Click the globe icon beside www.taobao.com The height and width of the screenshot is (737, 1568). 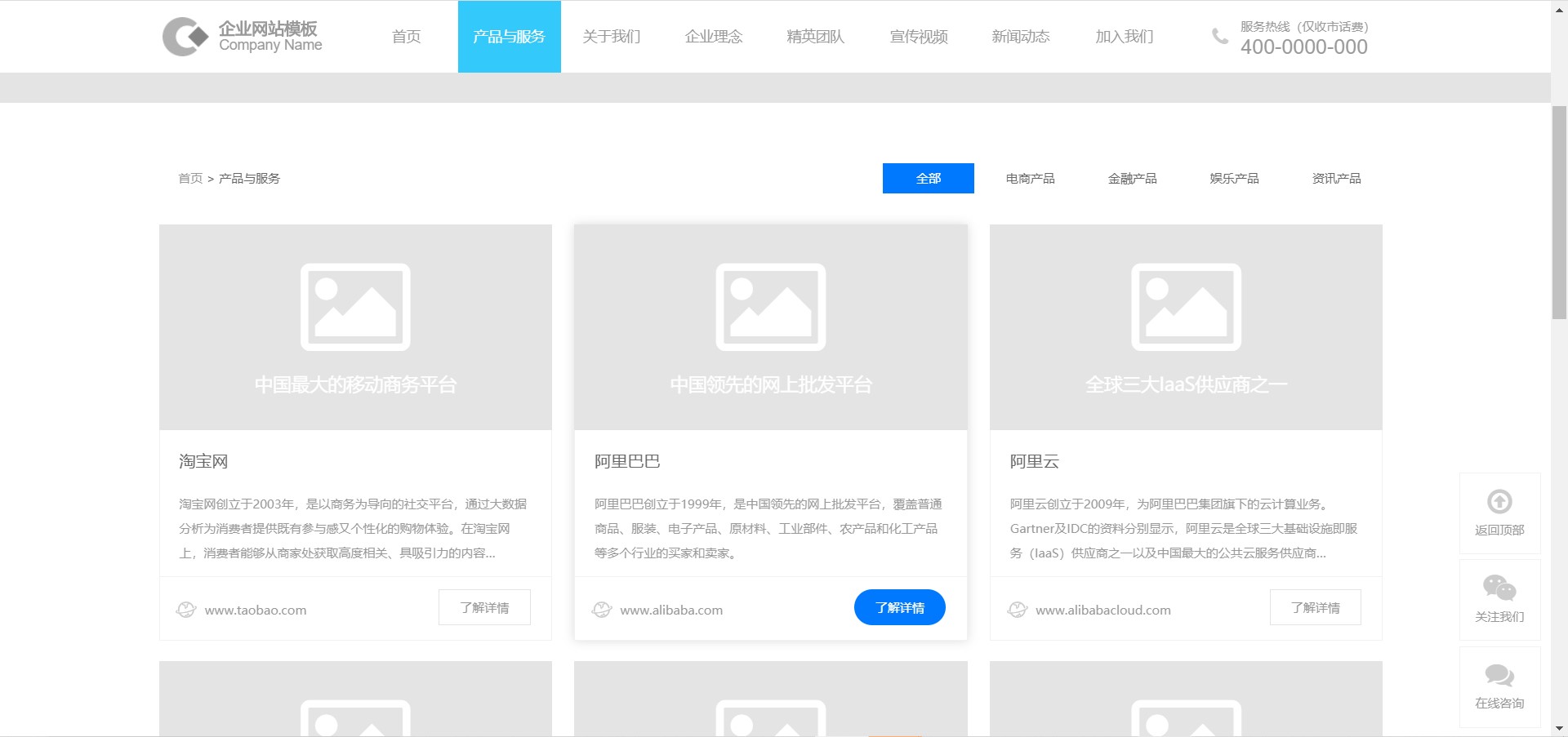click(186, 610)
